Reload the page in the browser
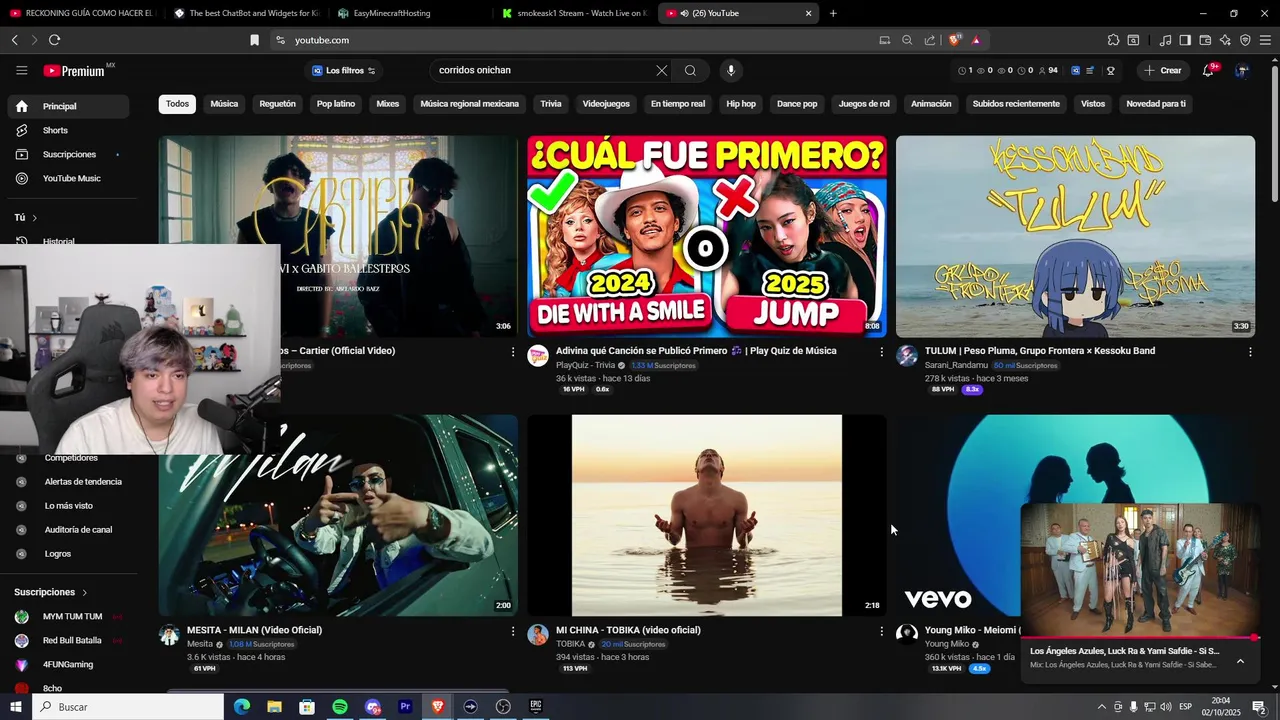This screenshot has height=720, width=1280. tap(54, 40)
